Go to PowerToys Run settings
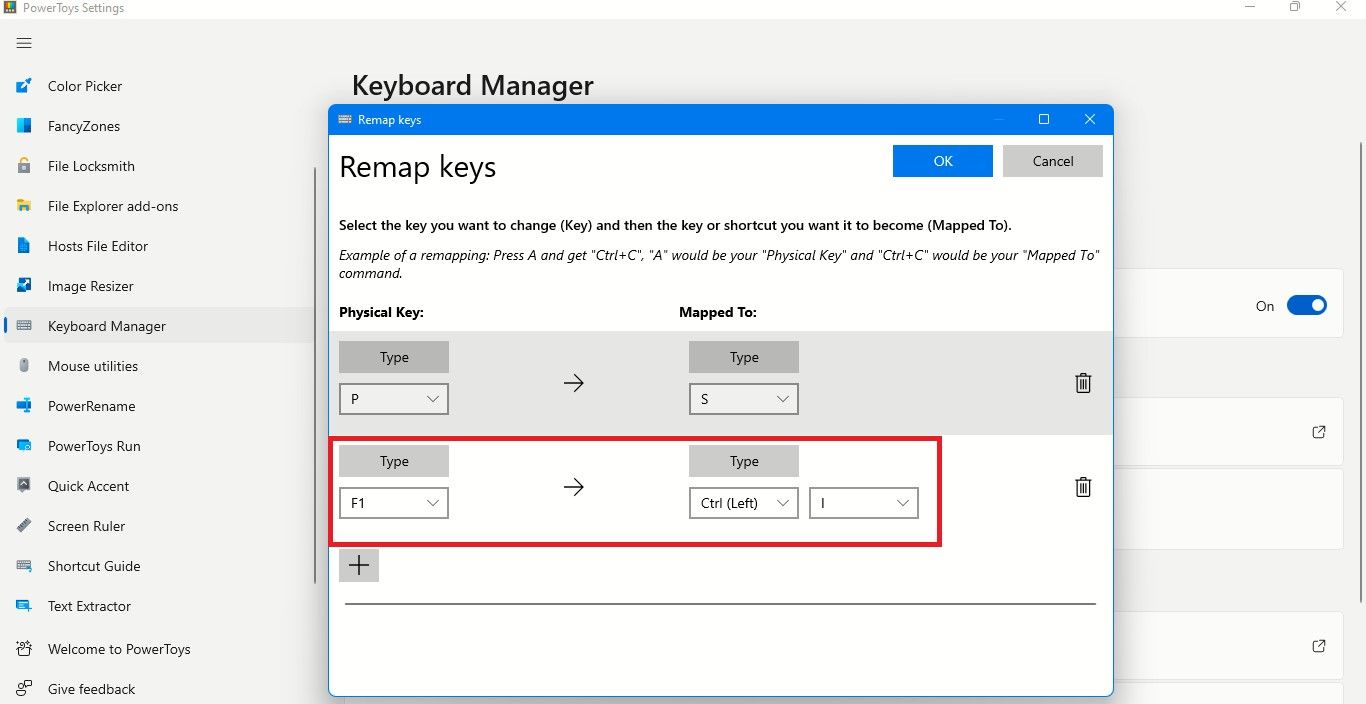Image resolution: width=1366 pixels, height=704 pixels. (x=94, y=446)
